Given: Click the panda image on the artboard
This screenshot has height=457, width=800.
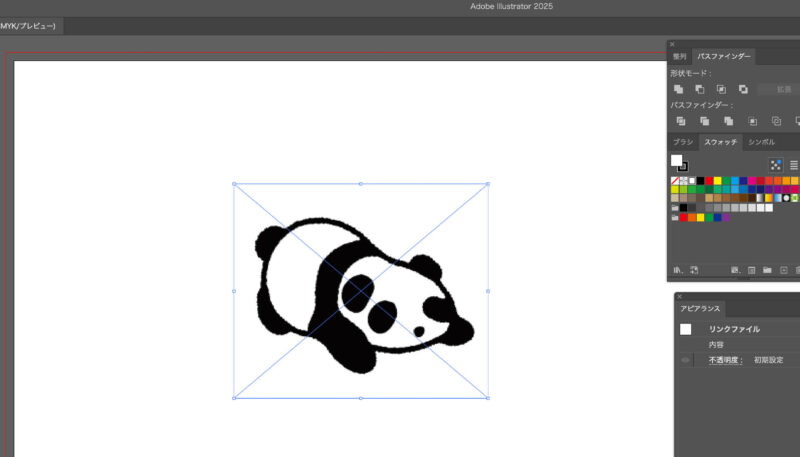Looking at the screenshot, I should pos(360,290).
